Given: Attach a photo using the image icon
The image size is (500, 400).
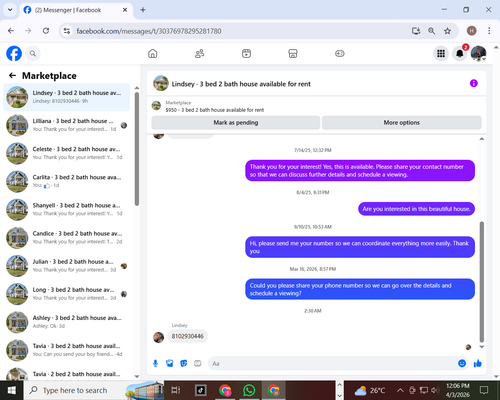Looking at the screenshot, I should pos(170,363).
